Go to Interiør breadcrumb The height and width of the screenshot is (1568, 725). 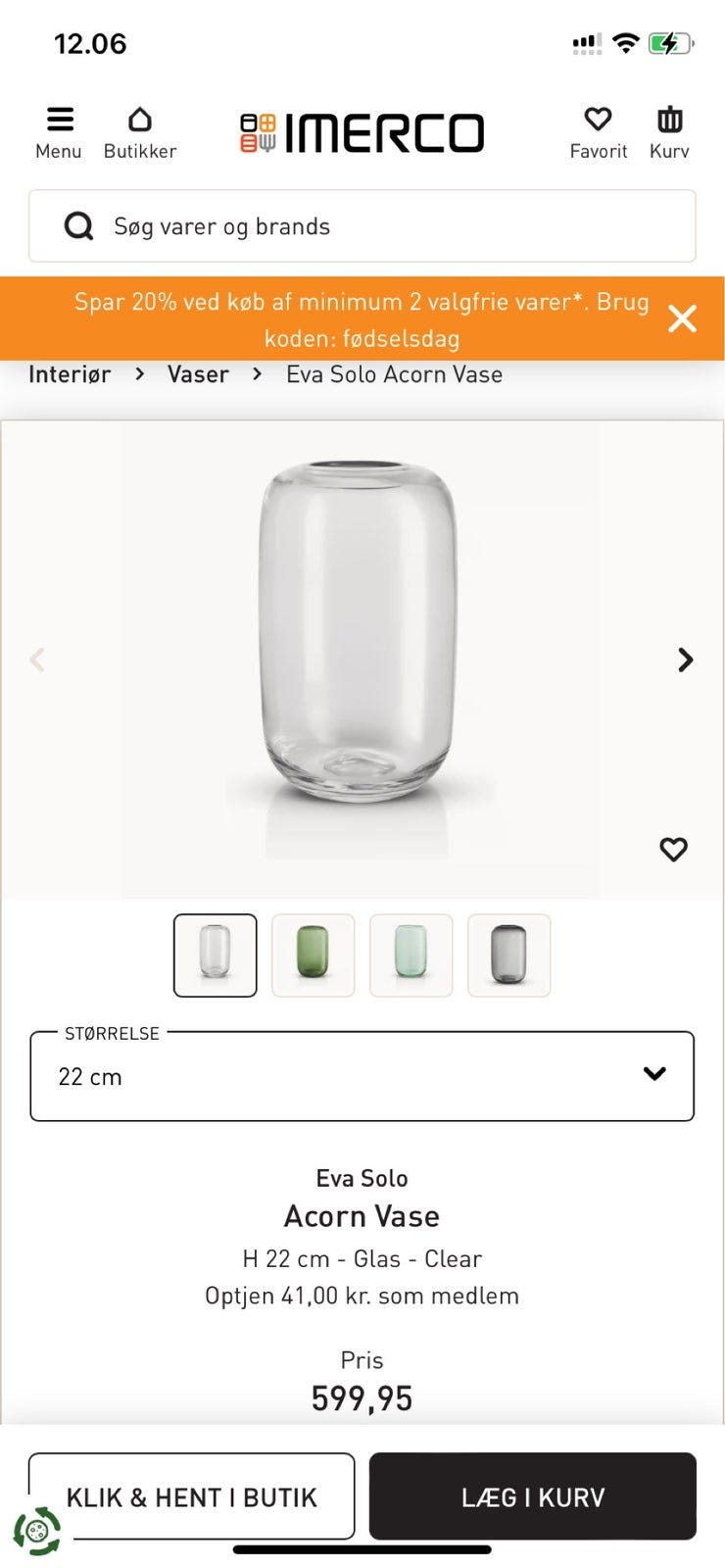[x=70, y=374]
